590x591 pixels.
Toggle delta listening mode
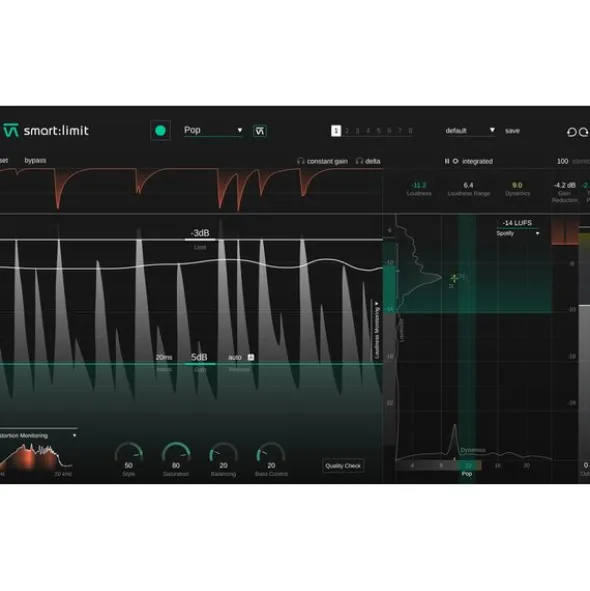click(372, 161)
